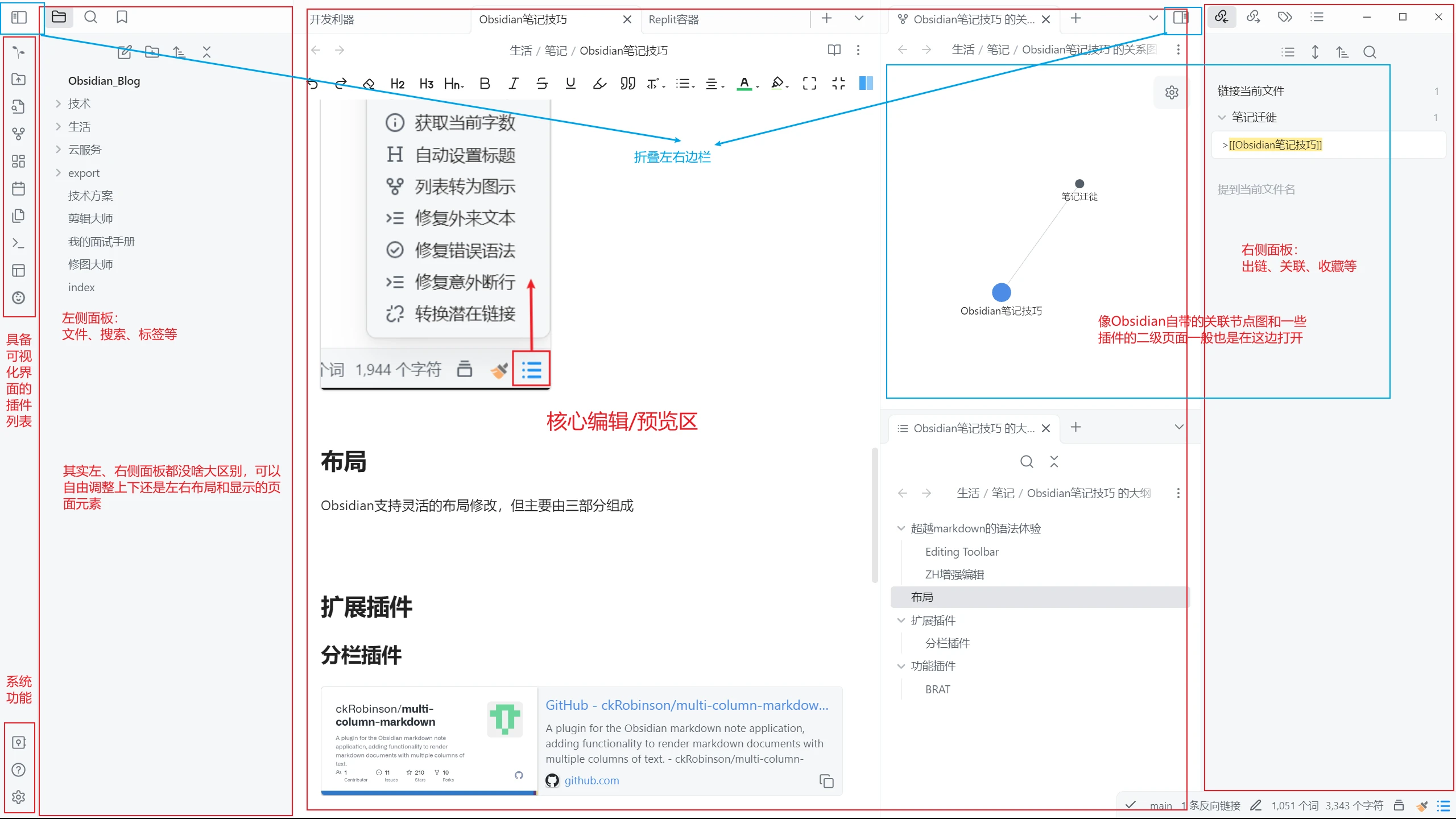This screenshot has height=819, width=1456.
Task: Collapse 扩展插件 section in outline
Action: point(901,620)
